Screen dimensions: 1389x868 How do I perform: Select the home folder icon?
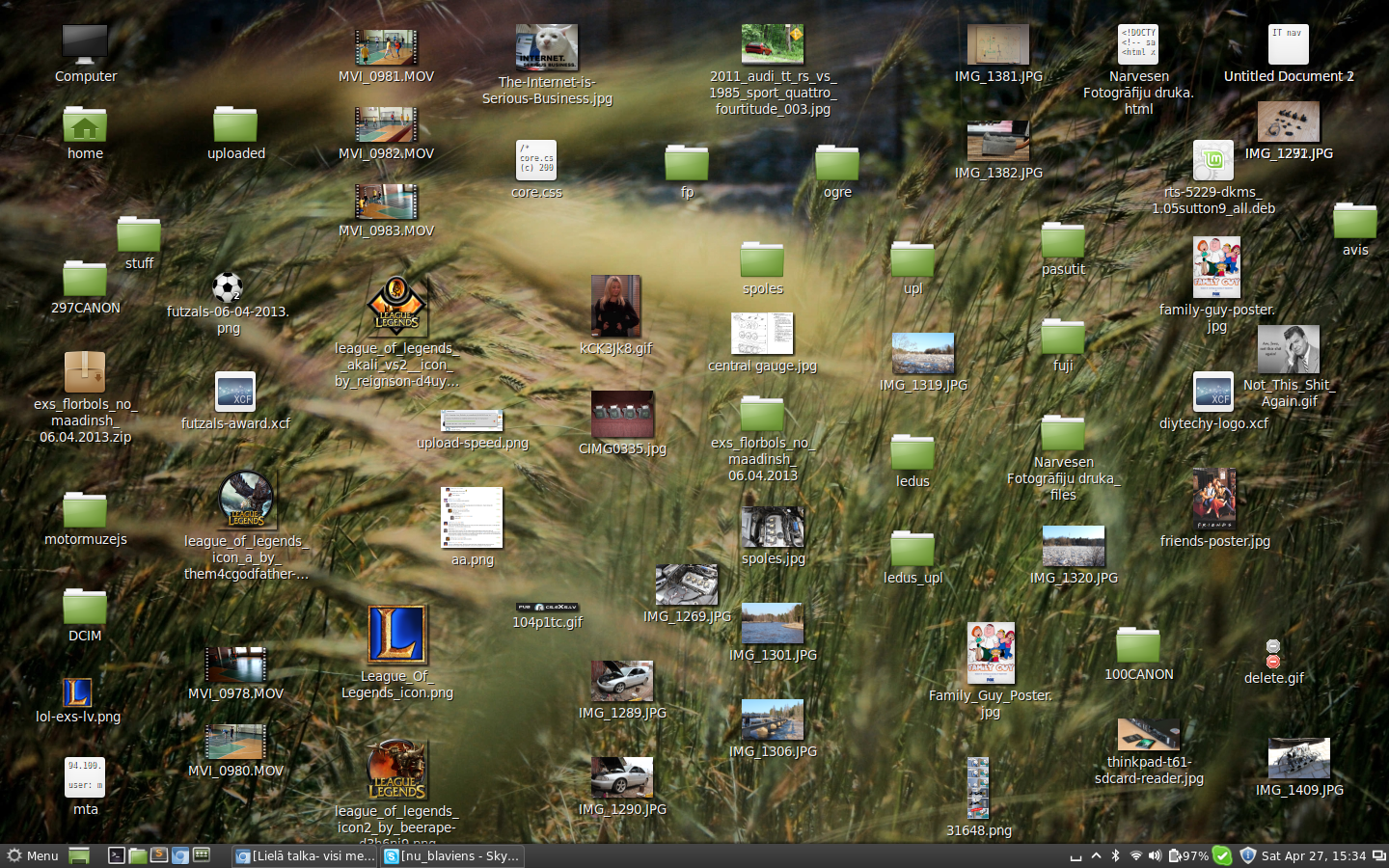(x=85, y=125)
